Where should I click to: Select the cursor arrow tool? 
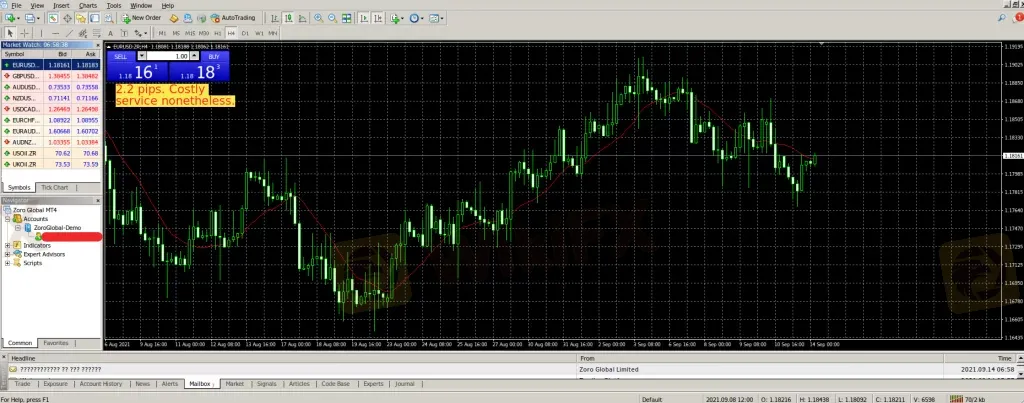pyautogui.click(x=10, y=33)
